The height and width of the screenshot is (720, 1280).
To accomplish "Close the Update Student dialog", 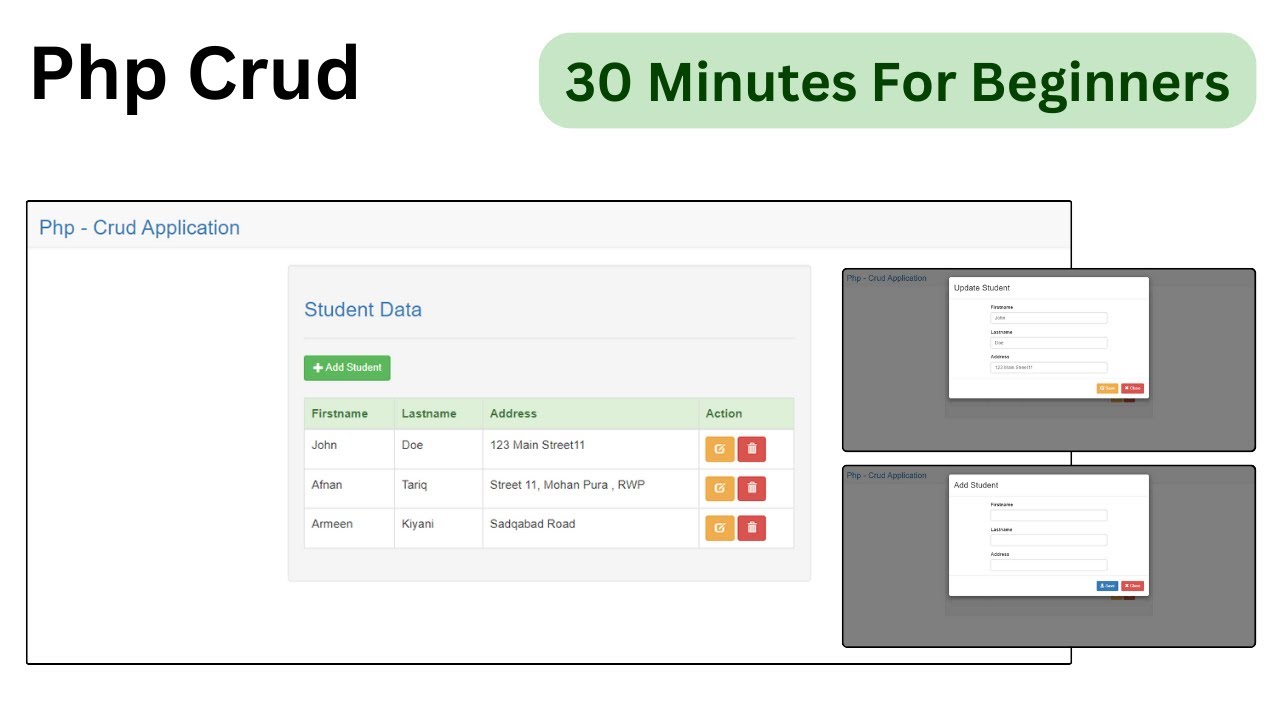I will pyautogui.click(x=1132, y=388).
